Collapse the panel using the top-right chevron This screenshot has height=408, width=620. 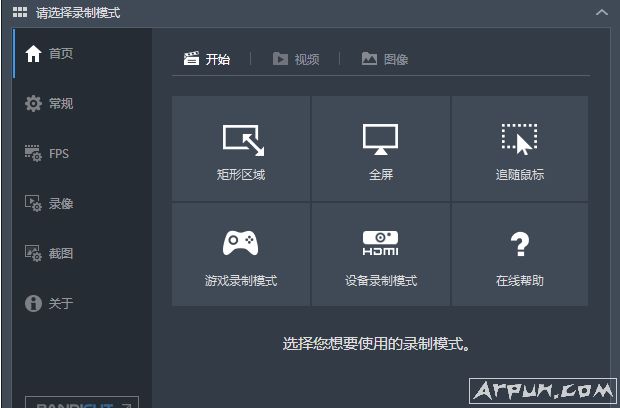tap(601, 12)
